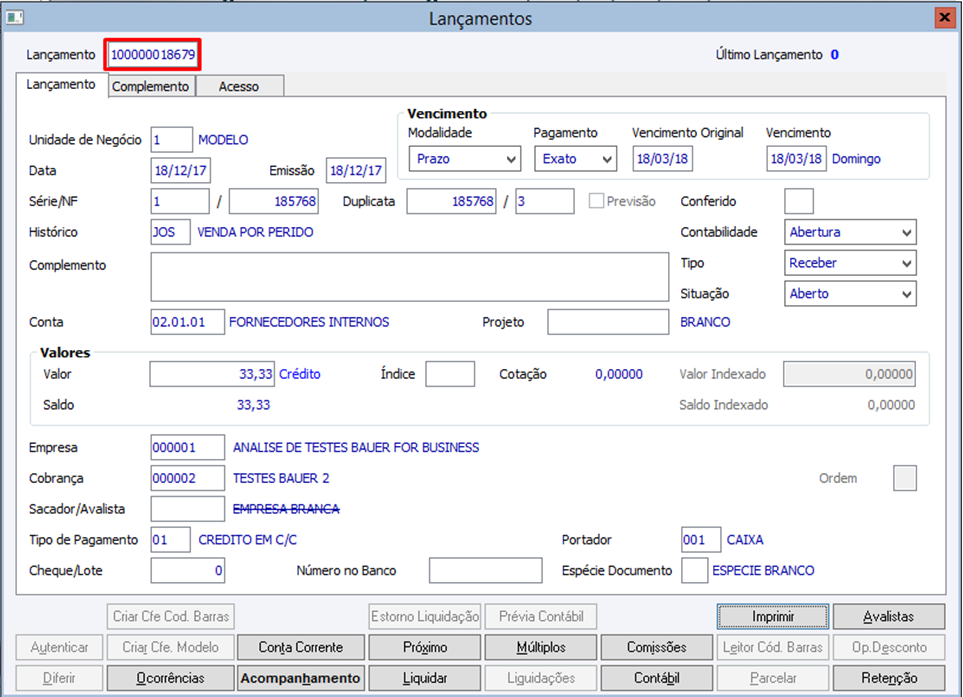Click the Imprimir button
Viewport: 963px width, 697px height.
[773, 616]
